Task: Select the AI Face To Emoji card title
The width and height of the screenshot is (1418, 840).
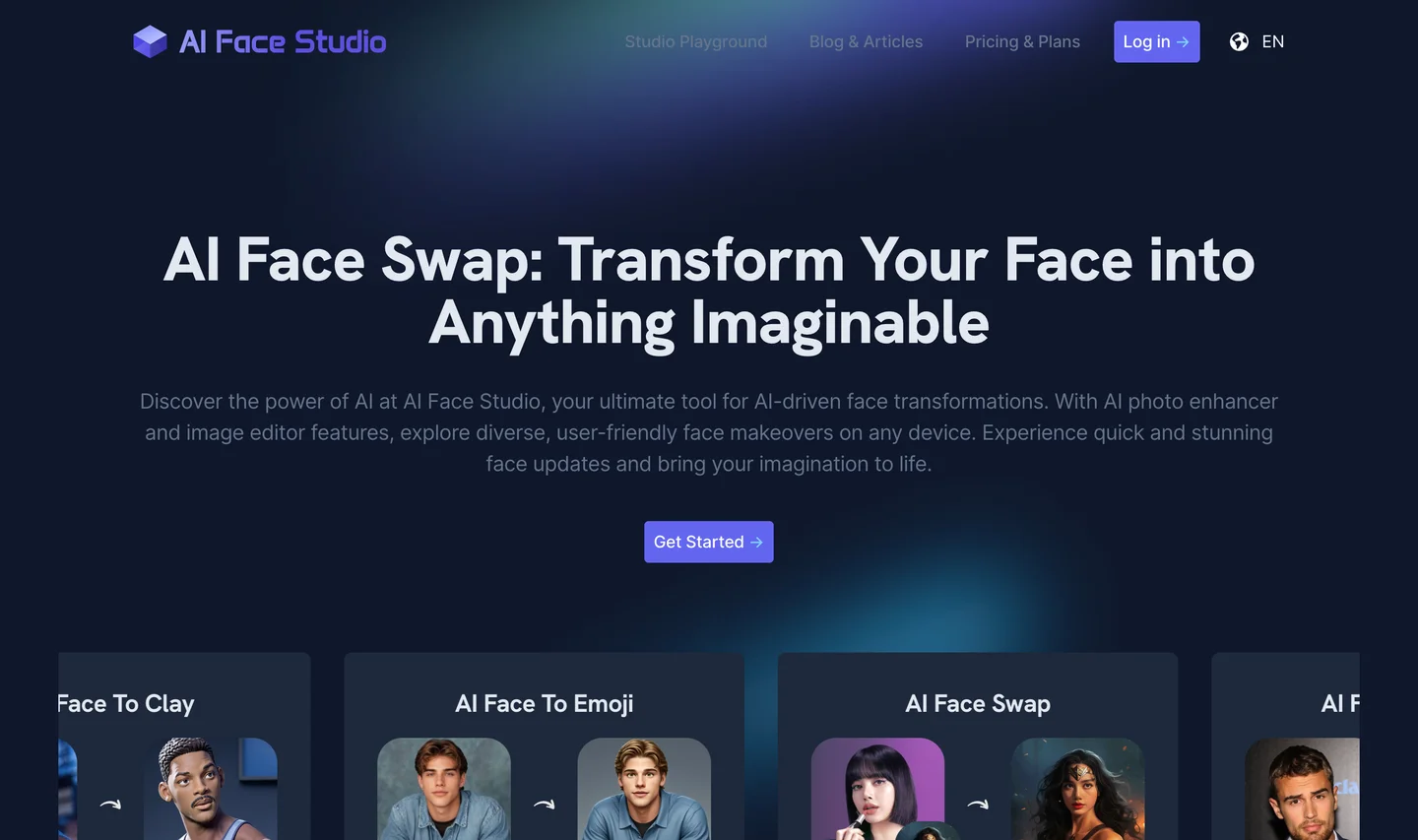Action: (545, 703)
